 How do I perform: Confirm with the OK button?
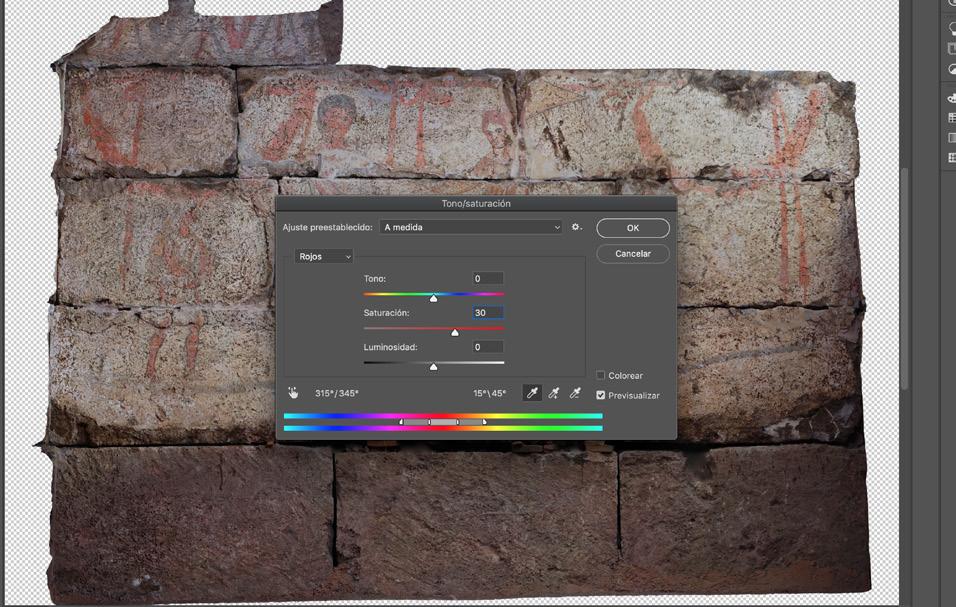633,228
